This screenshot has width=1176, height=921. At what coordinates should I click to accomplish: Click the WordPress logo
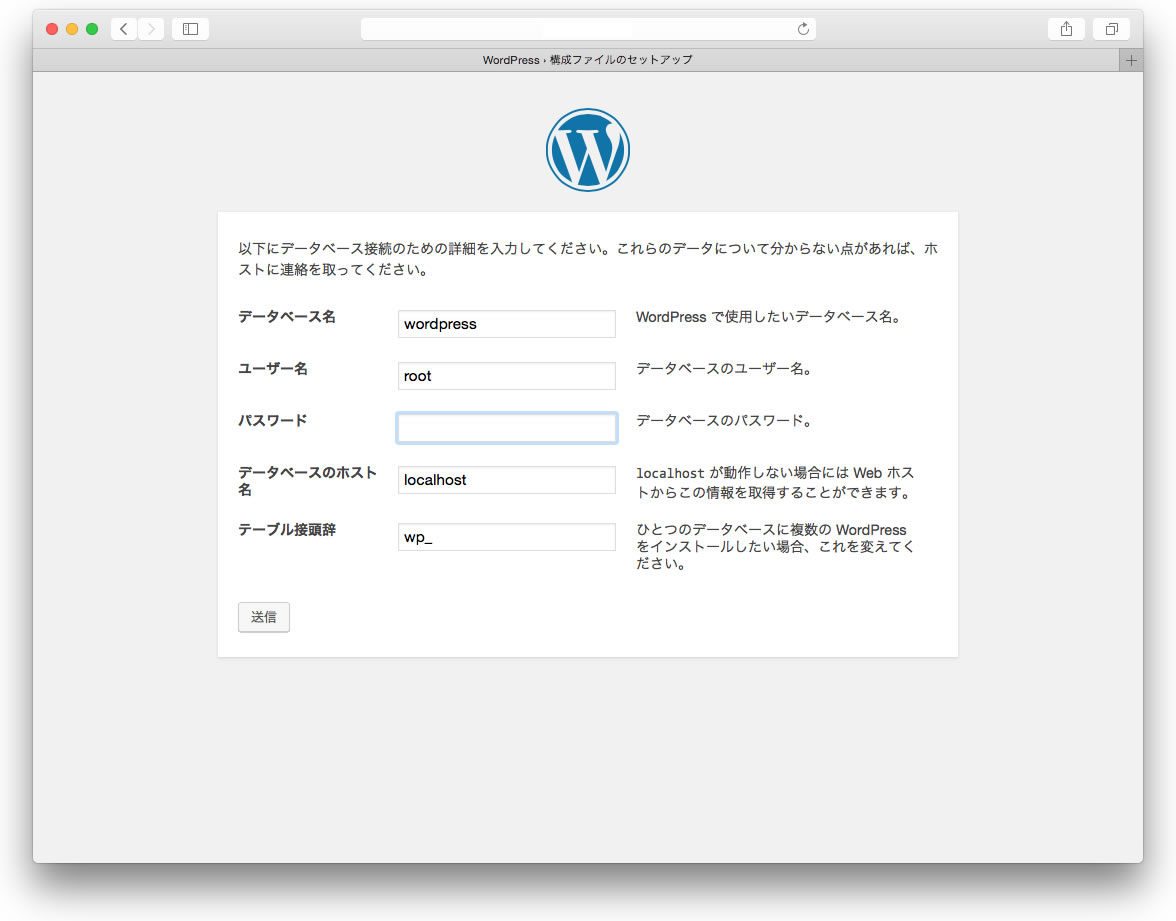(588, 150)
